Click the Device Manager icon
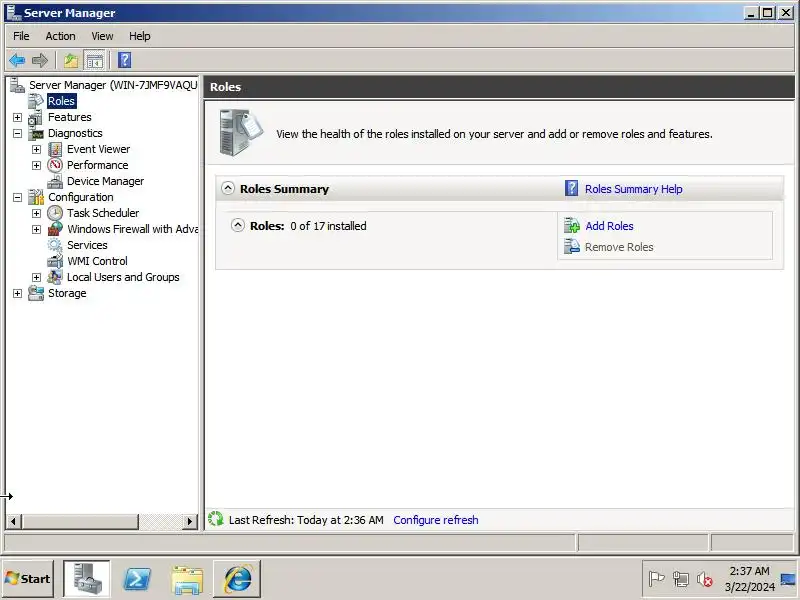 pos(55,181)
